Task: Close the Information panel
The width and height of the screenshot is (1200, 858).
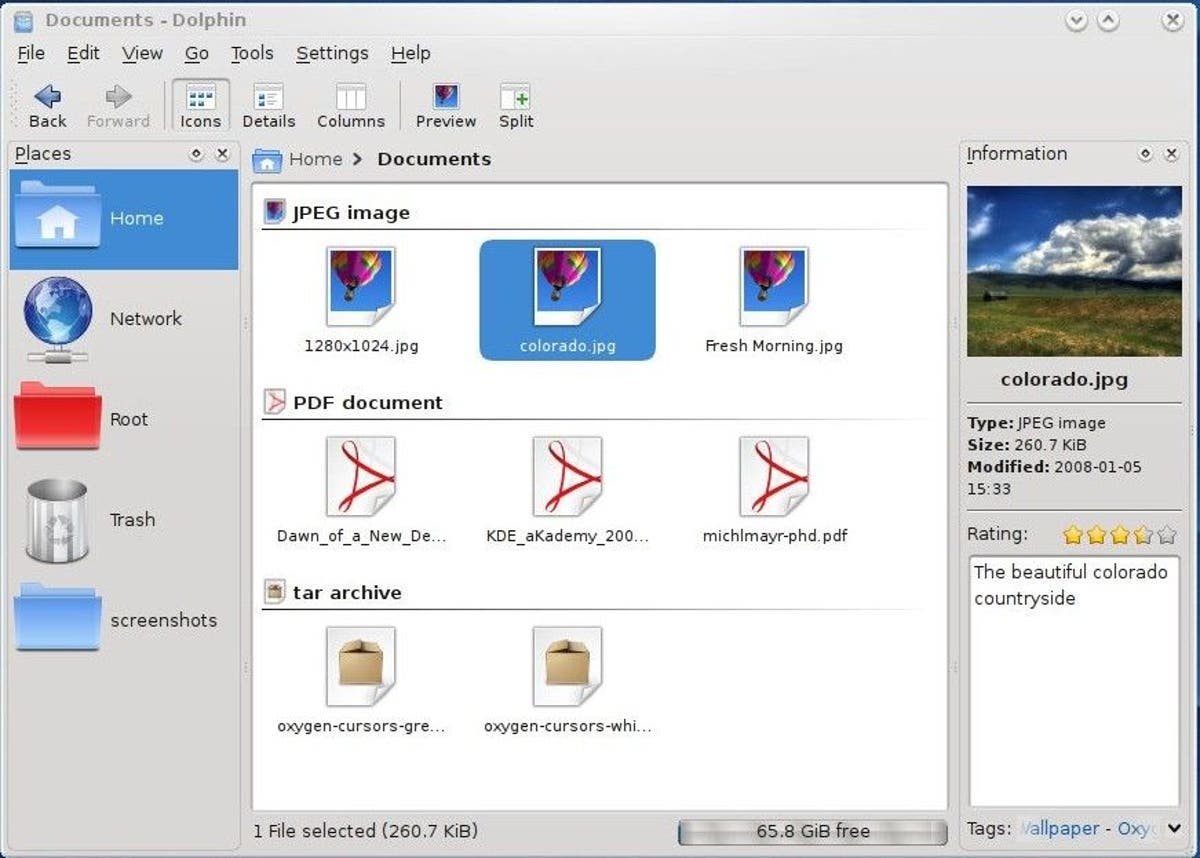Action: [1171, 154]
